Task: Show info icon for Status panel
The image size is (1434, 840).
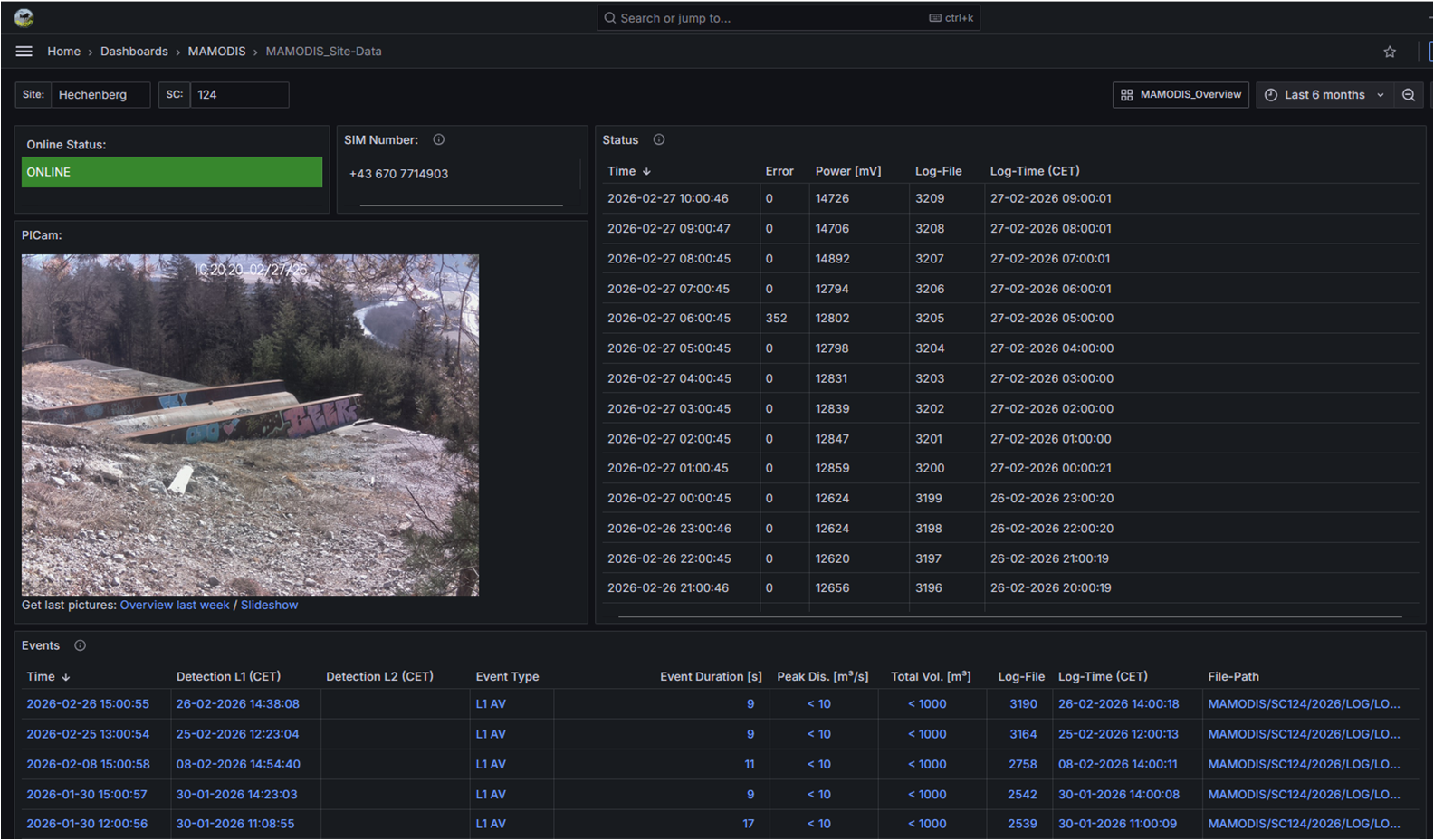Action: (x=659, y=139)
